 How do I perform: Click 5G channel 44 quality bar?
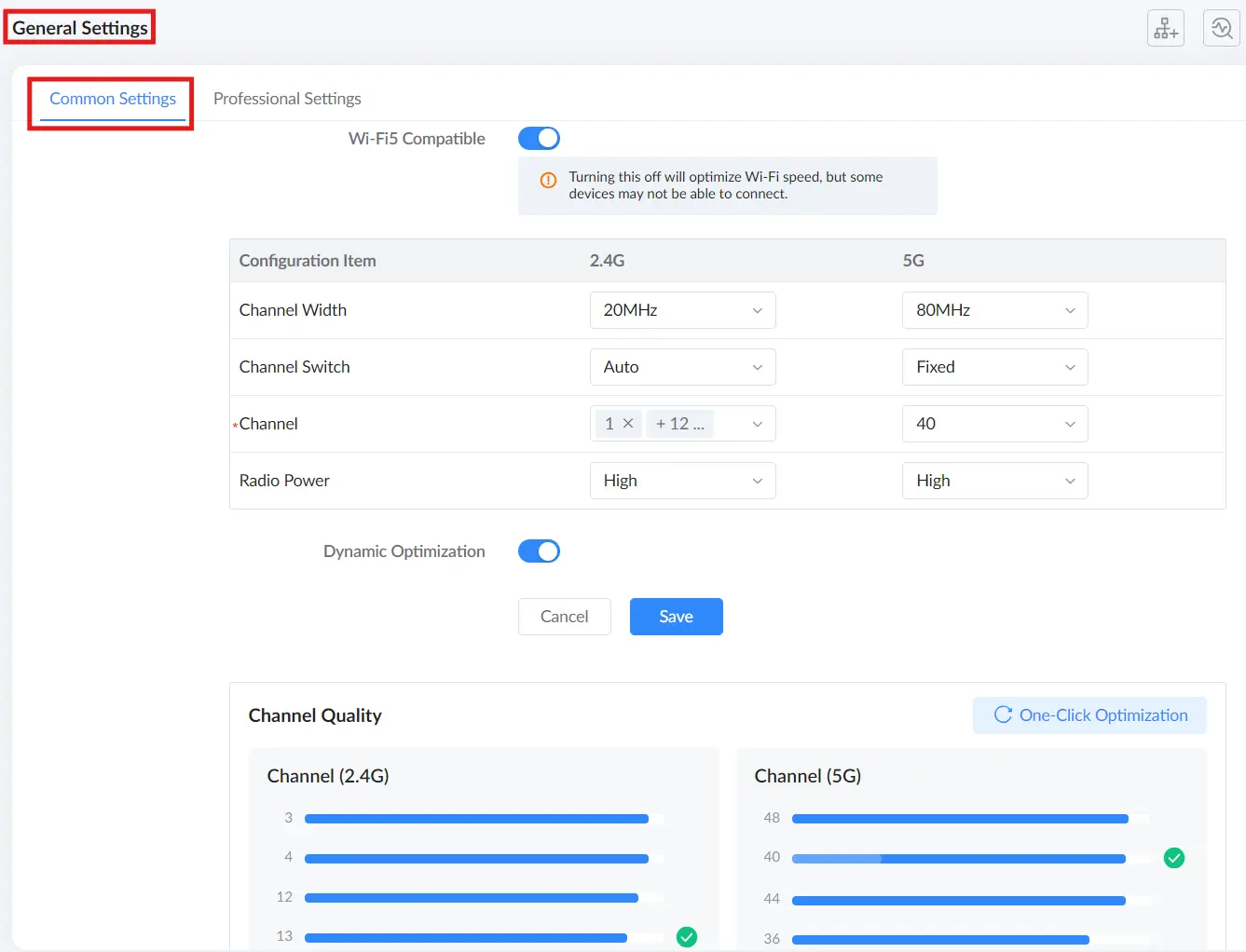coord(971,900)
